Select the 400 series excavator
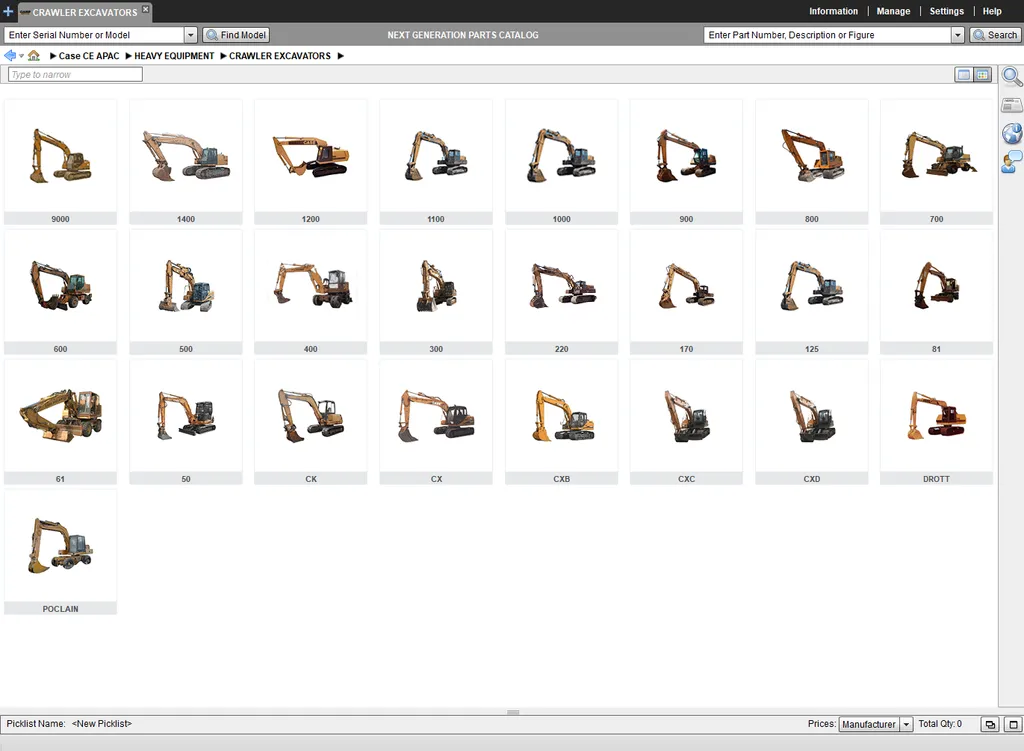Viewport: 1024px width, 751px height. (310, 292)
